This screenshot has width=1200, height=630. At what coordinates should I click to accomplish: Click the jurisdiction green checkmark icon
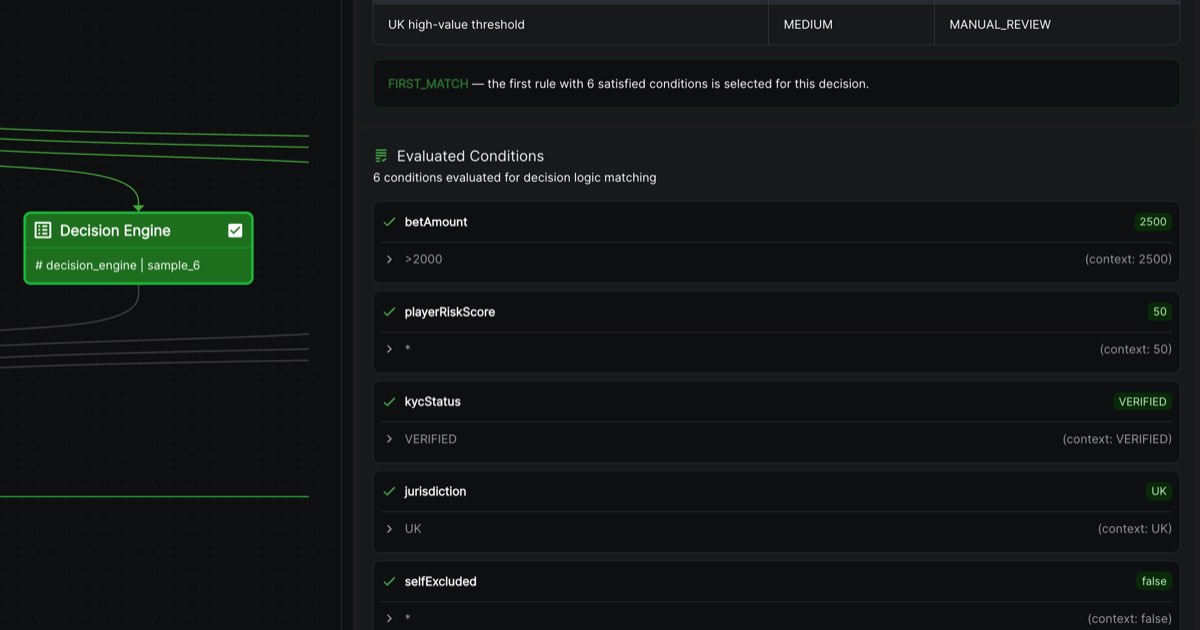coord(390,492)
